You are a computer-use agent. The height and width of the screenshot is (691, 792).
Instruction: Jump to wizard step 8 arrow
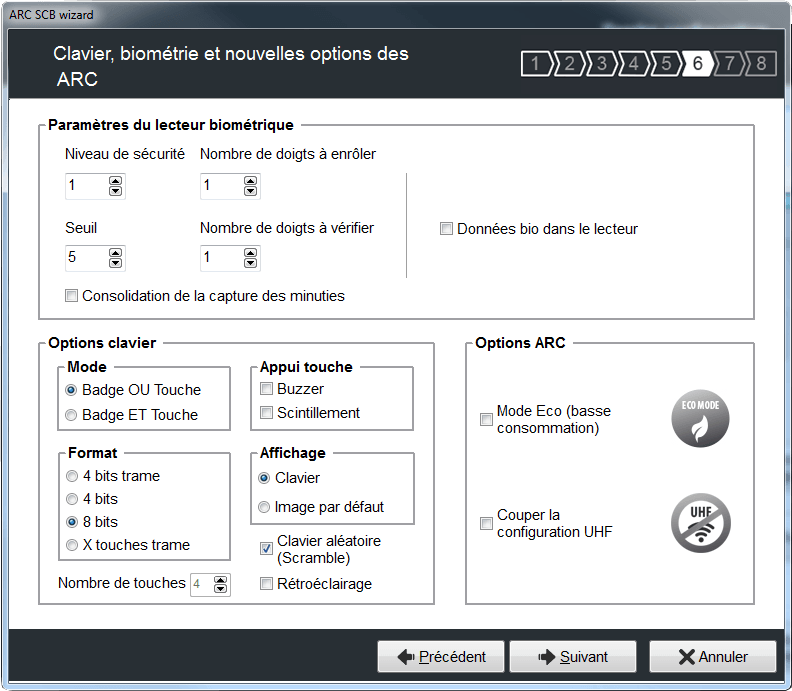point(760,64)
